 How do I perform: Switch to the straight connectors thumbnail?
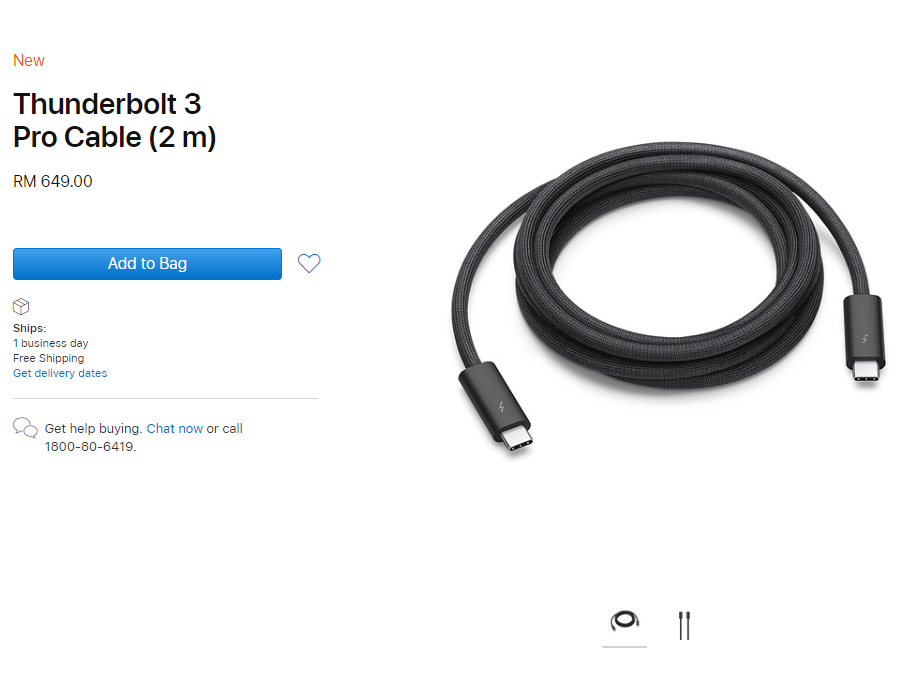pos(684,625)
